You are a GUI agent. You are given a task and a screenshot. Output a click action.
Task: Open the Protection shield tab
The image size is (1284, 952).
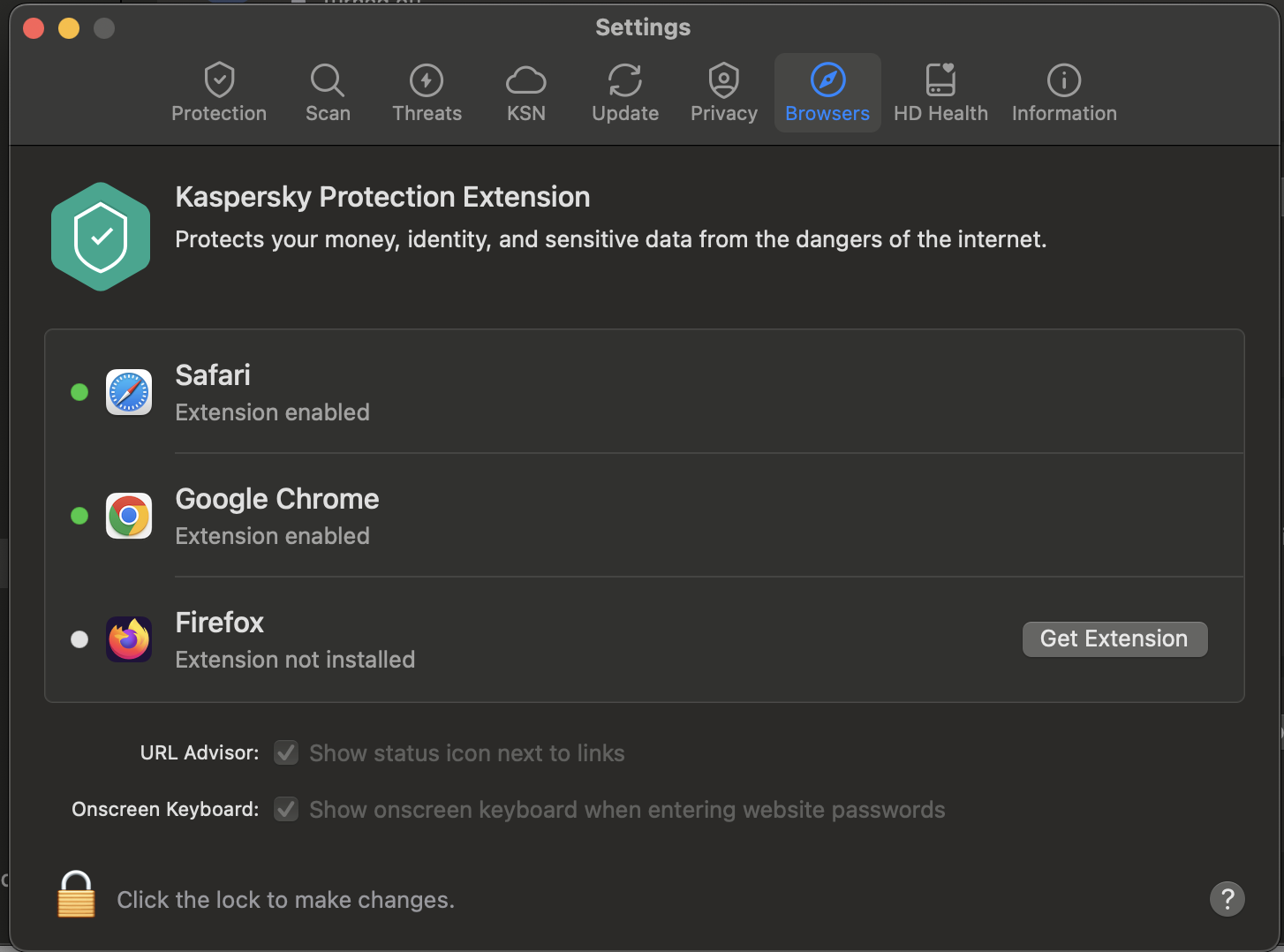[219, 93]
